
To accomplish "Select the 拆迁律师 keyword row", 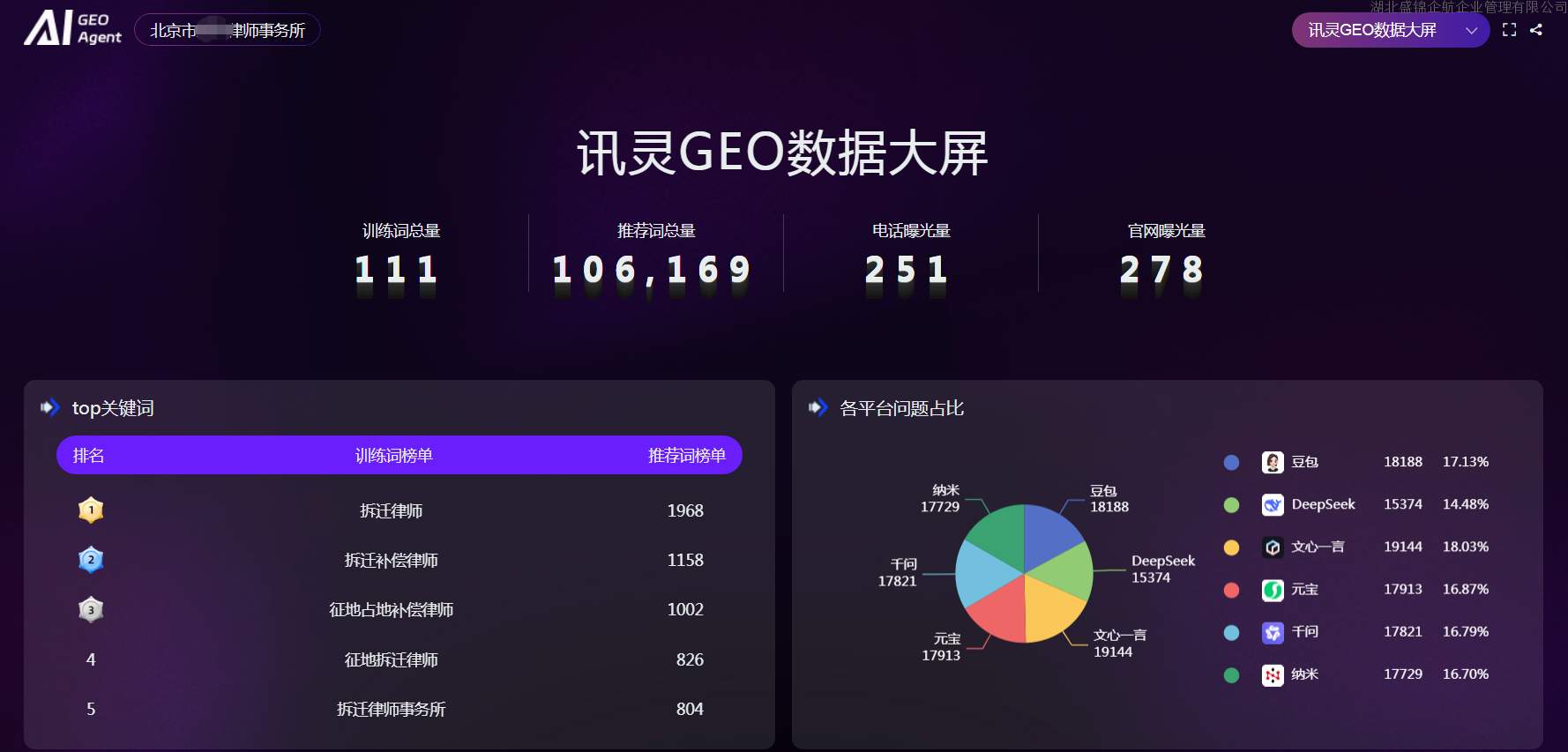I will click(399, 510).
